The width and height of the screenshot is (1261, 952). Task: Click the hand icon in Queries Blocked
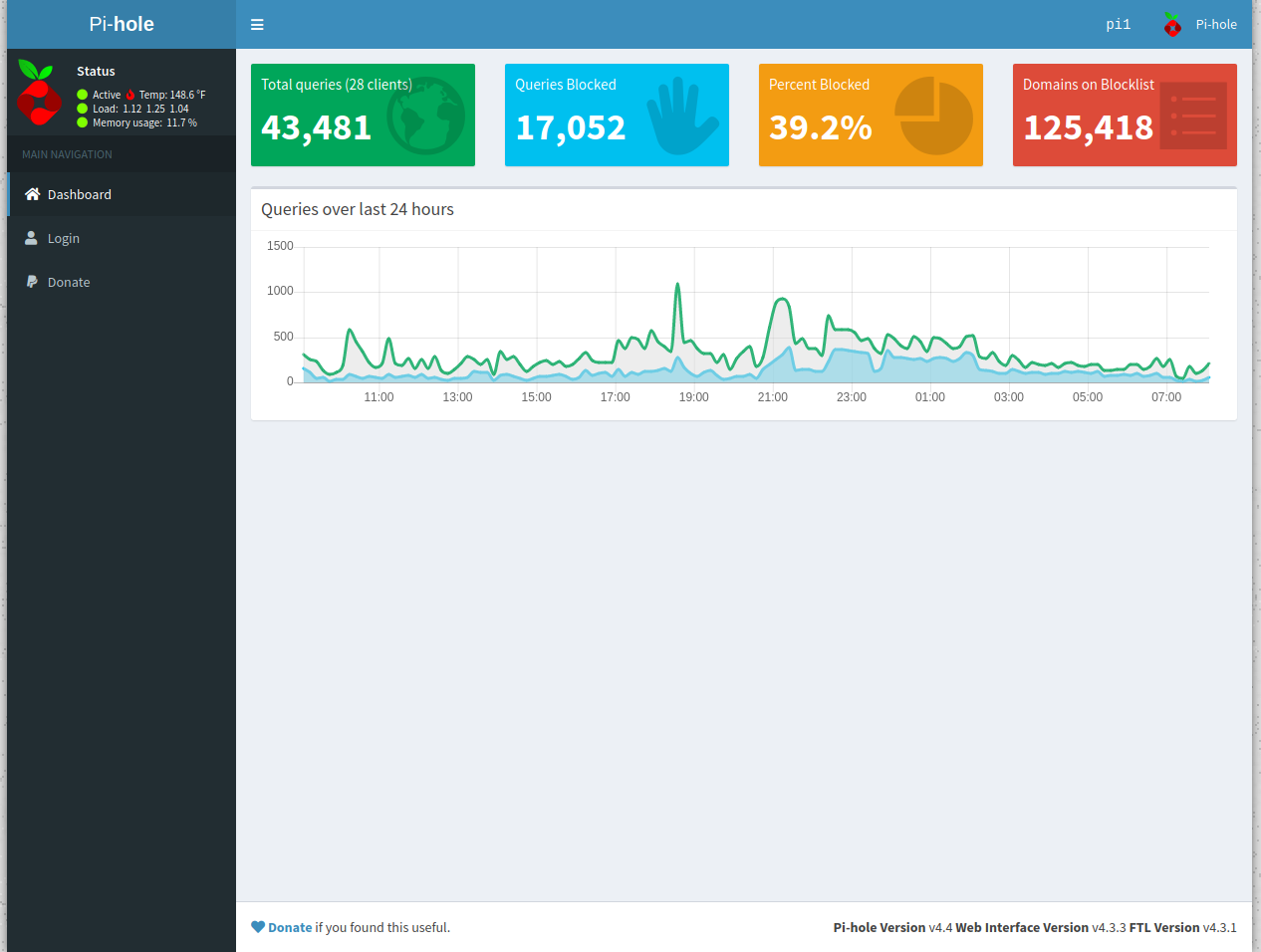pyautogui.click(x=681, y=116)
